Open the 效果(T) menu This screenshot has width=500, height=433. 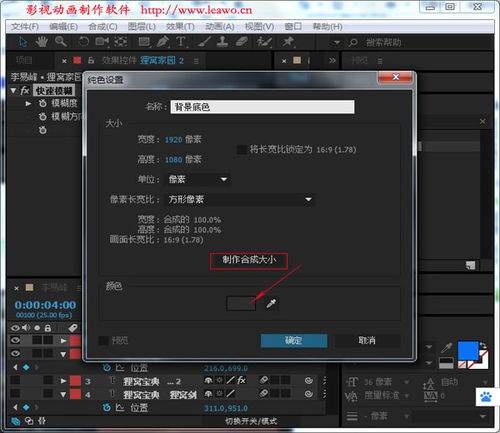coord(180,27)
